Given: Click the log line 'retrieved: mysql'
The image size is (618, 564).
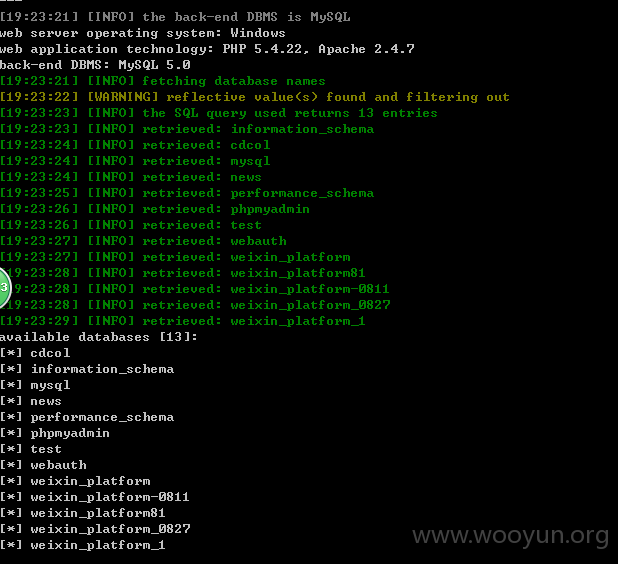Looking at the screenshot, I should click(135, 161).
